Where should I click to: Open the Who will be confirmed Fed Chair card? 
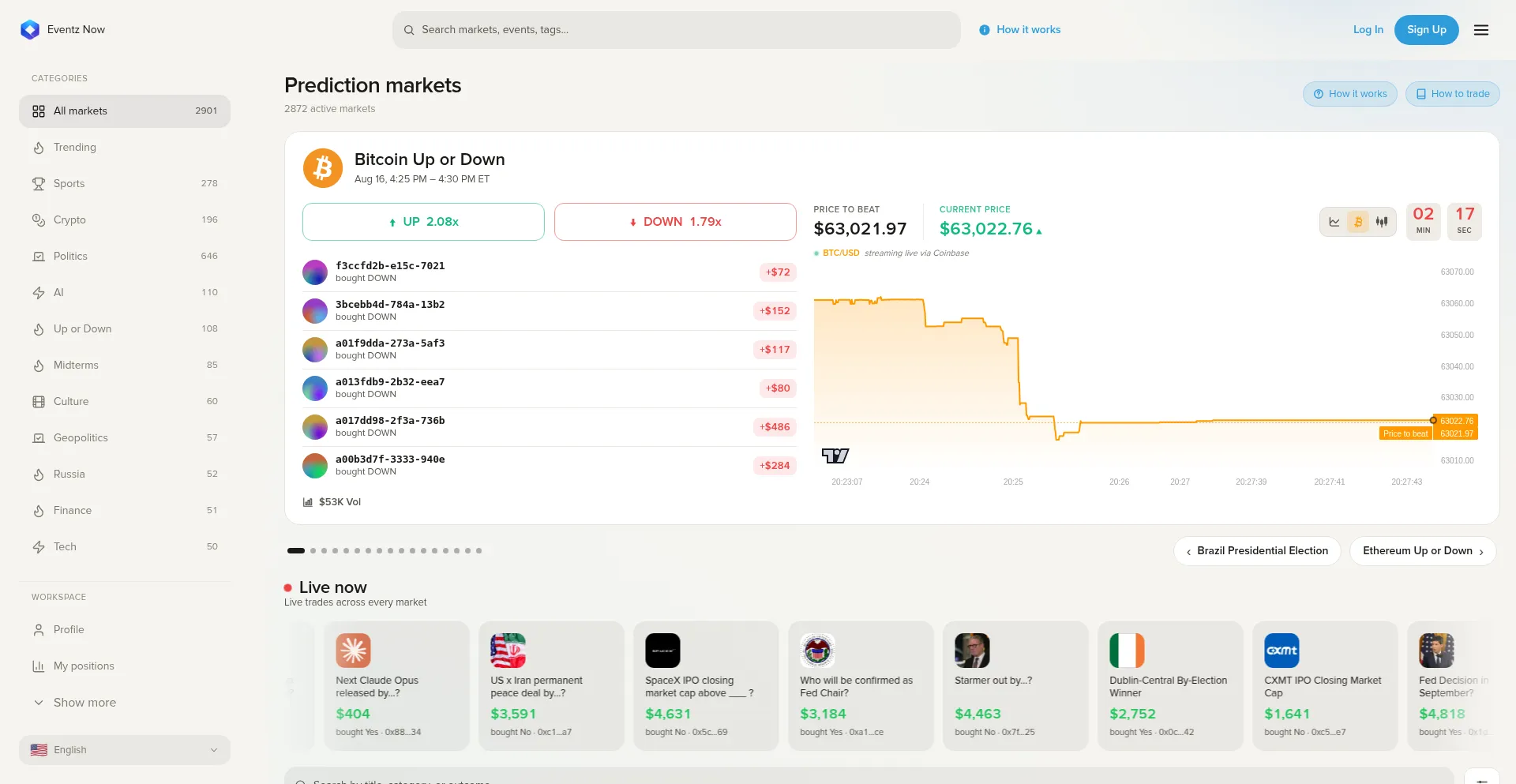pos(861,685)
